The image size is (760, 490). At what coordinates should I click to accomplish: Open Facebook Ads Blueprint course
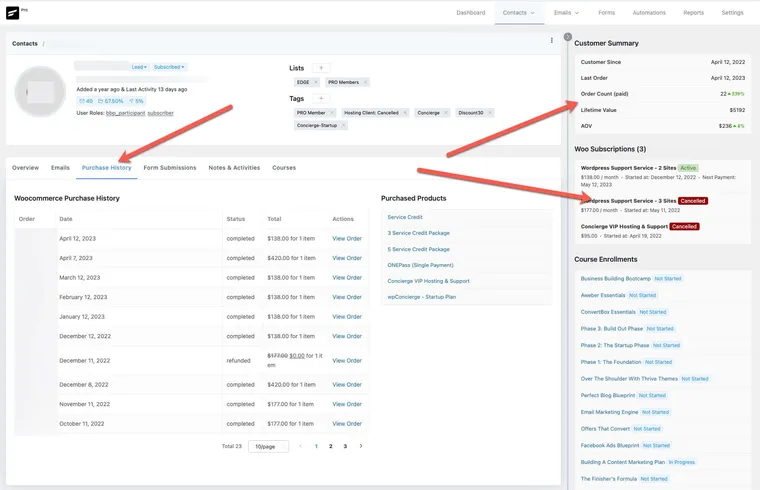[x=610, y=445]
